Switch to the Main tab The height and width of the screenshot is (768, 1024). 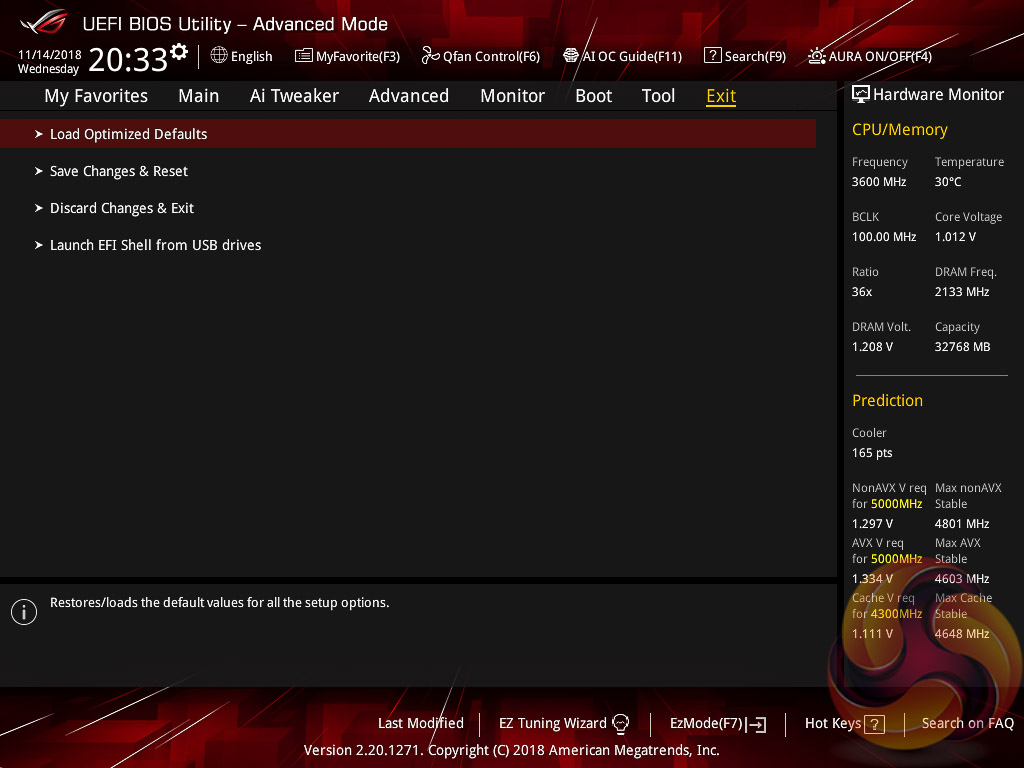[199, 96]
